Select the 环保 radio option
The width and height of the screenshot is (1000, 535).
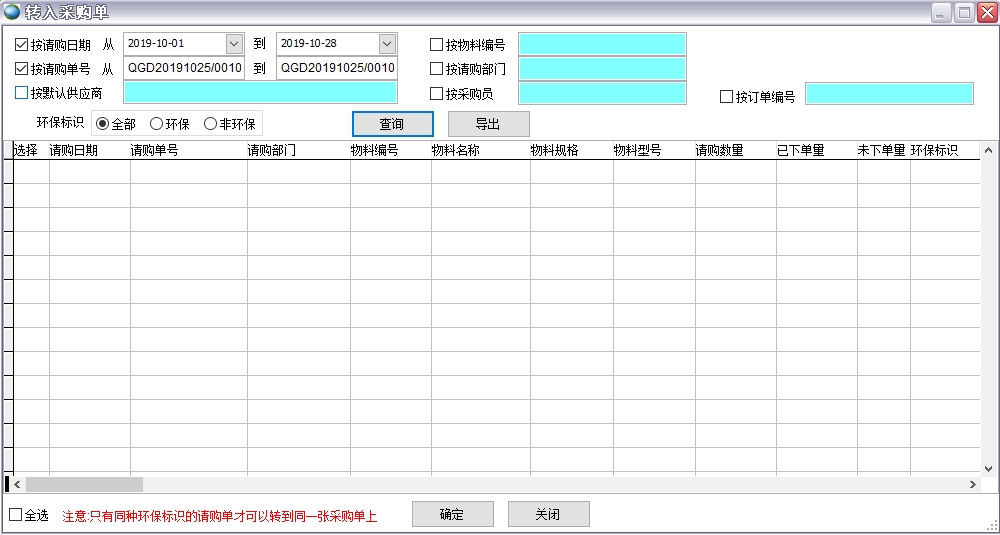coord(156,124)
